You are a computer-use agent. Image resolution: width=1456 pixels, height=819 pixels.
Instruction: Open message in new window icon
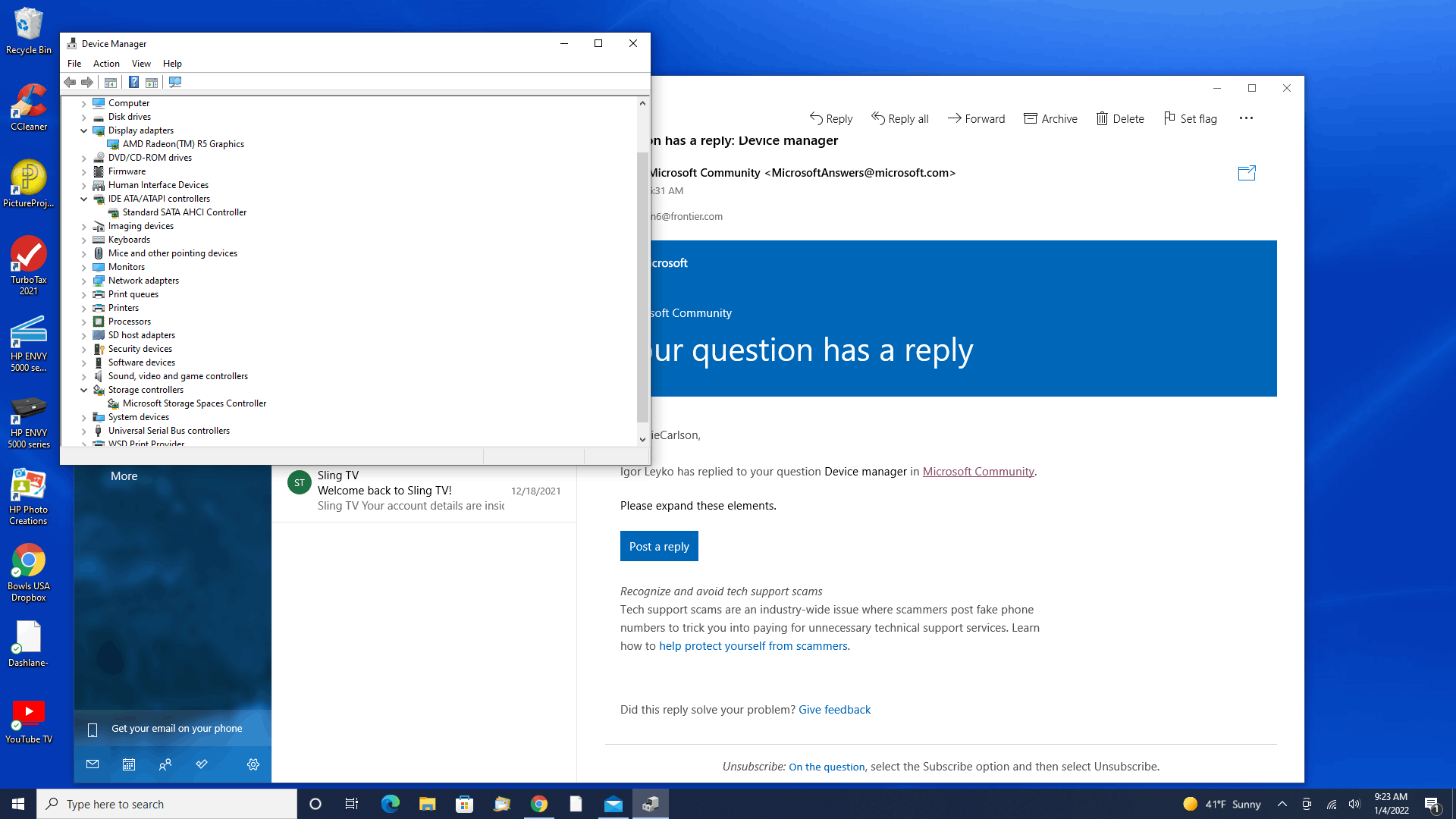click(1247, 173)
